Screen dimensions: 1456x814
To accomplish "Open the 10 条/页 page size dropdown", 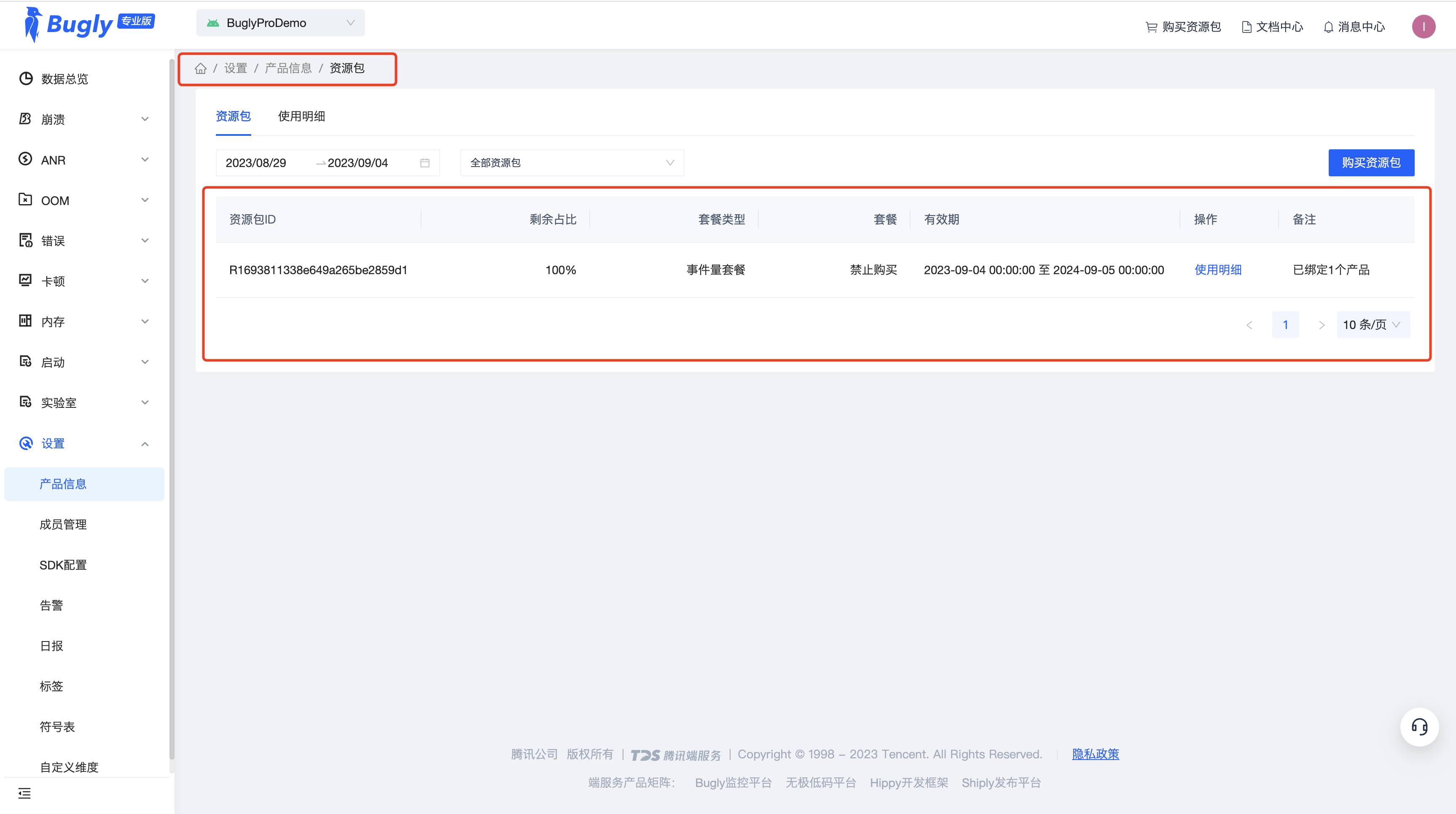I will (1373, 325).
